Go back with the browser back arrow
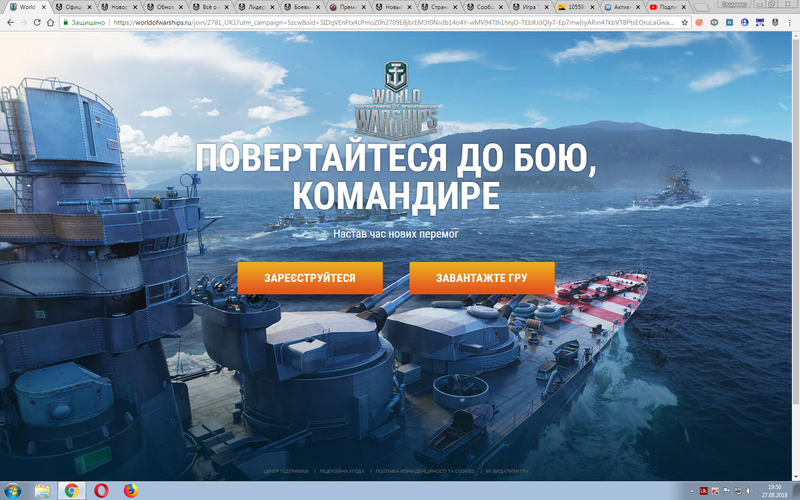This screenshot has height=500, width=800. [10, 22]
